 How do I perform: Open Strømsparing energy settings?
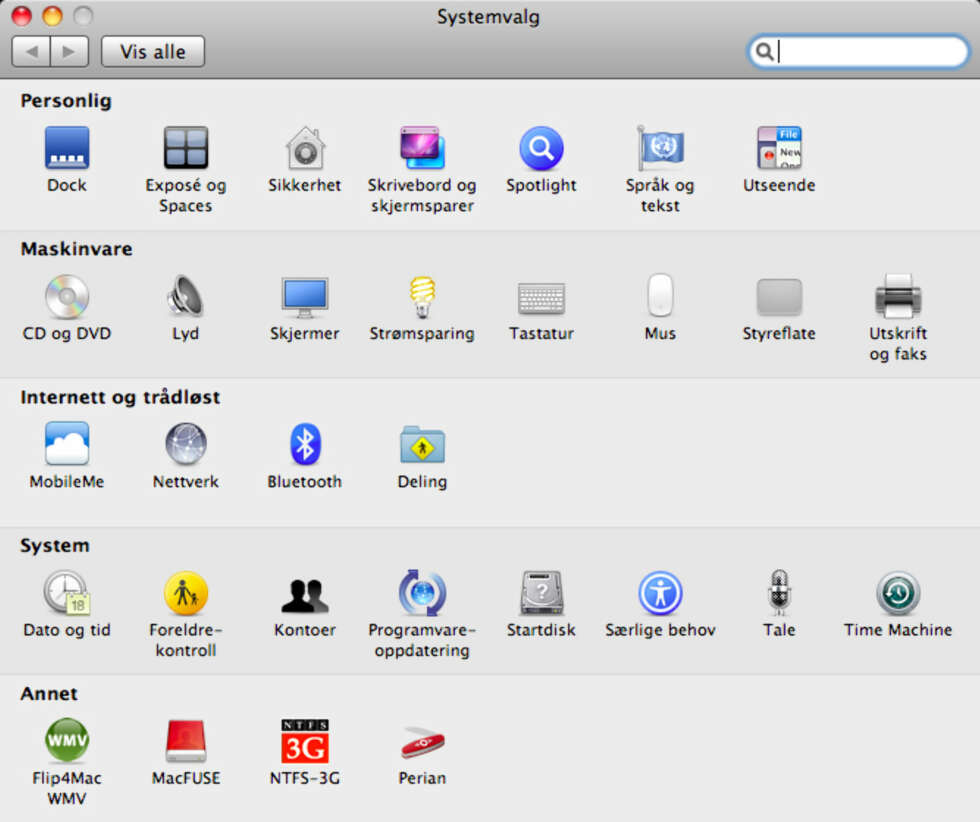[x=422, y=296]
